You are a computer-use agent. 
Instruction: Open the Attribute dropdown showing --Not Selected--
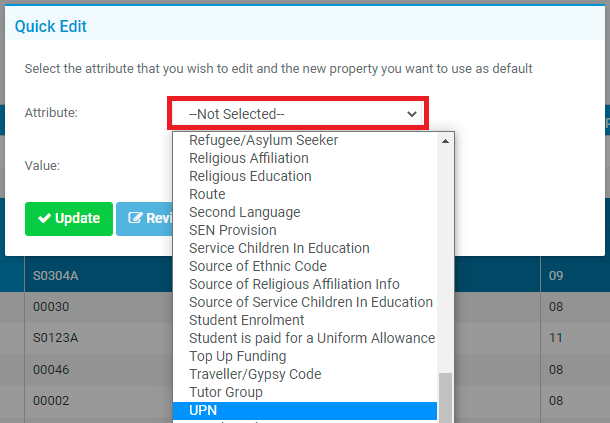(298, 114)
